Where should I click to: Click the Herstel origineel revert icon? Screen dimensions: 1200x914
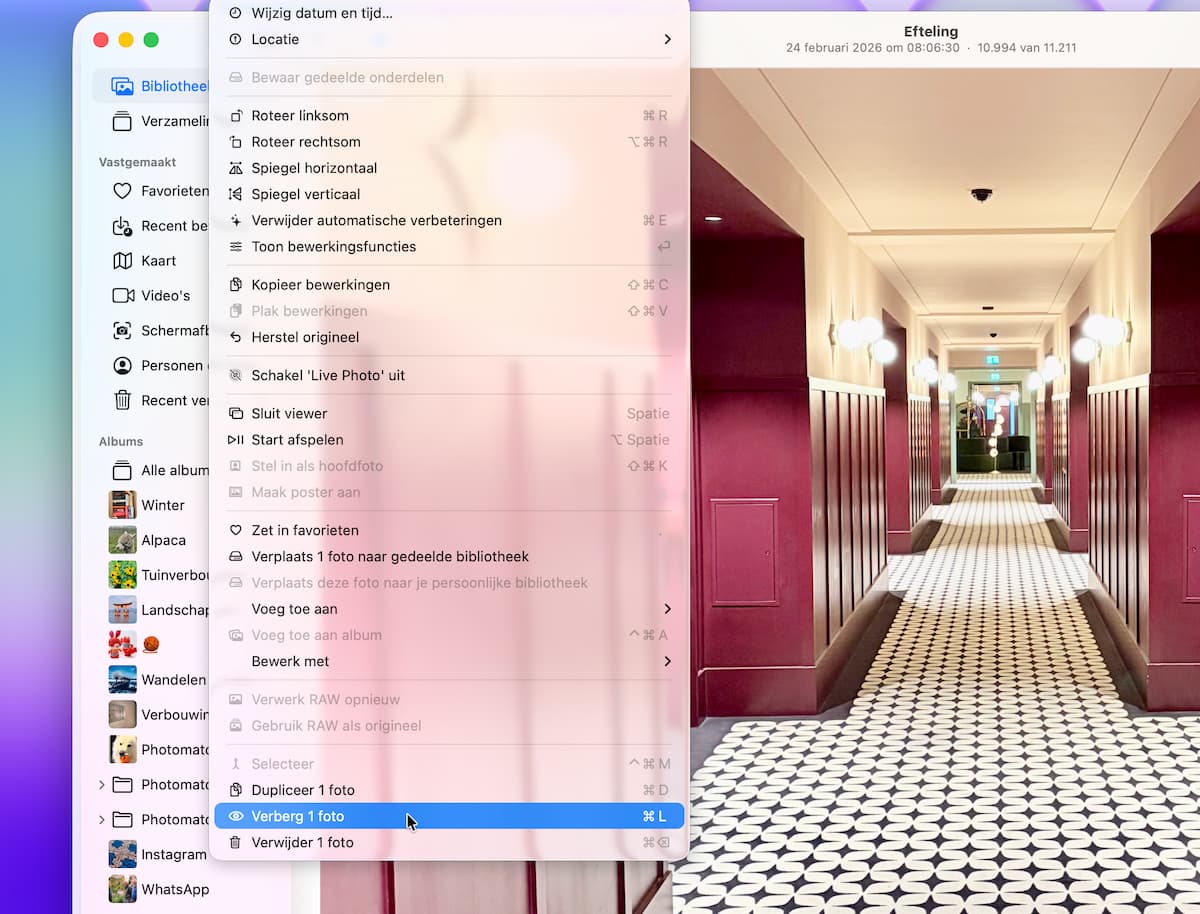coord(236,338)
